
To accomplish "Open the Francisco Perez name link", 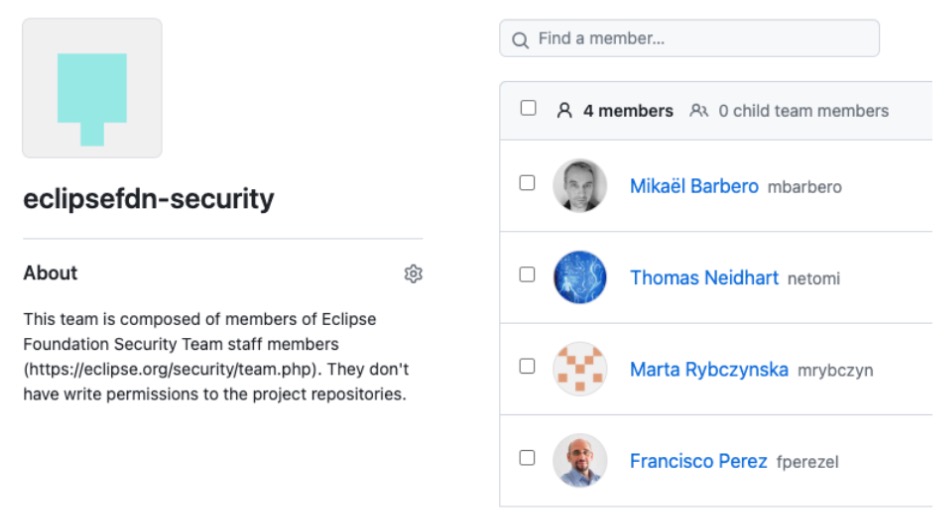I will pyautogui.click(x=698, y=461).
